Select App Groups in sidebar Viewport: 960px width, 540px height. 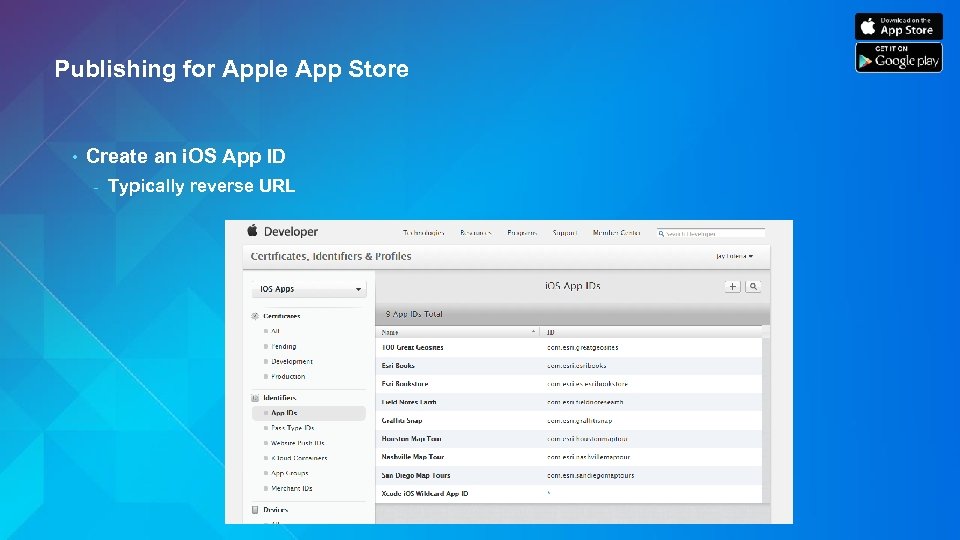pos(290,473)
